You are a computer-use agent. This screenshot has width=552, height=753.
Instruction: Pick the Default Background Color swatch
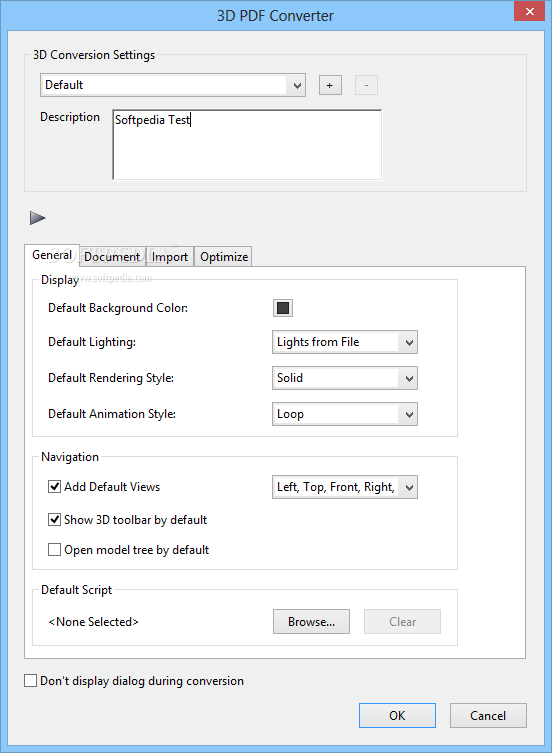coord(283,308)
